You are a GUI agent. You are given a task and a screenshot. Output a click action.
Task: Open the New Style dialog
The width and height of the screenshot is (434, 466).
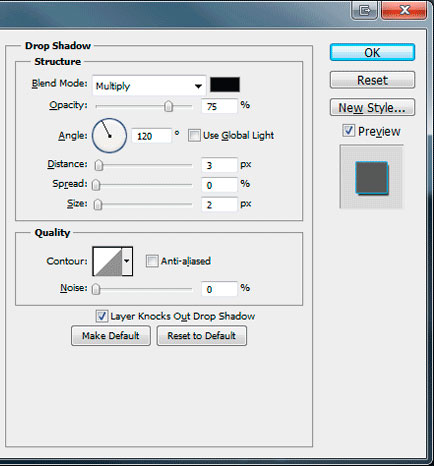click(372, 107)
